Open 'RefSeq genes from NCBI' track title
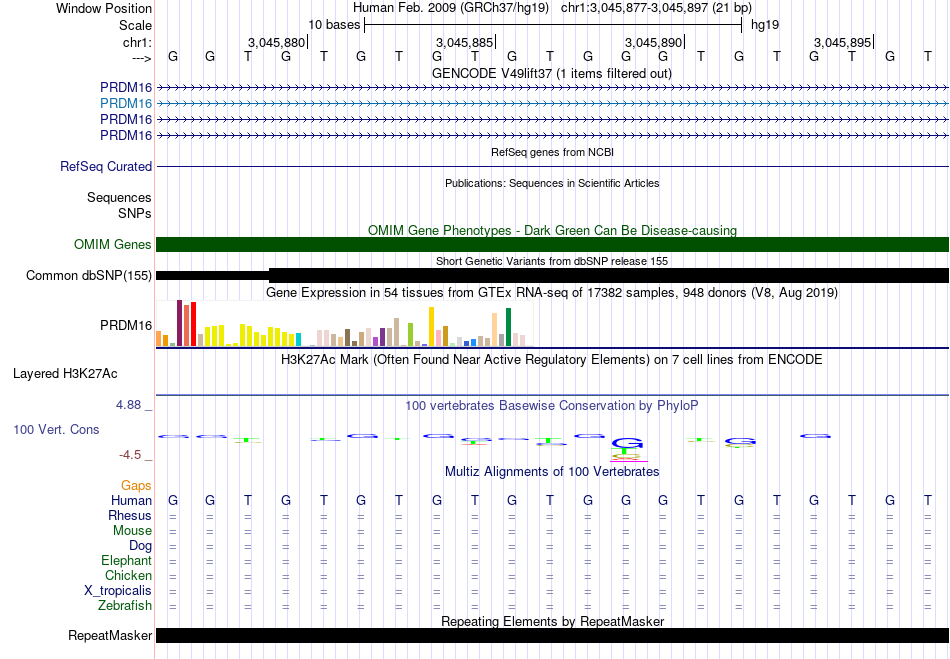Viewport: 950px width, 659px height. (552, 152)
